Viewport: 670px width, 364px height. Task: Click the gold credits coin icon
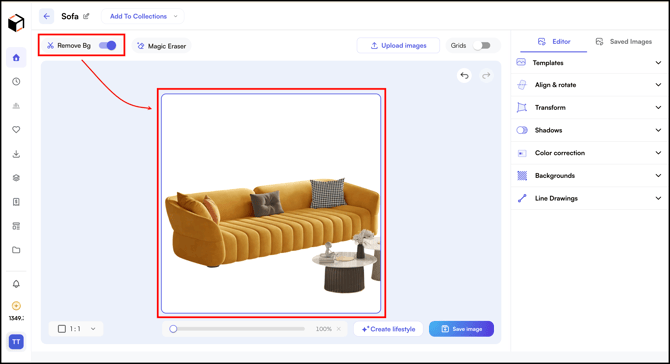pyautogui.click(x=16, y=305)
